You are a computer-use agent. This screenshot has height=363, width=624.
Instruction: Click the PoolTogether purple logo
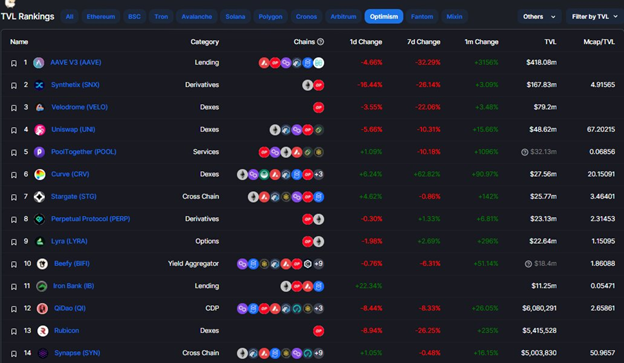pos(39,152)
